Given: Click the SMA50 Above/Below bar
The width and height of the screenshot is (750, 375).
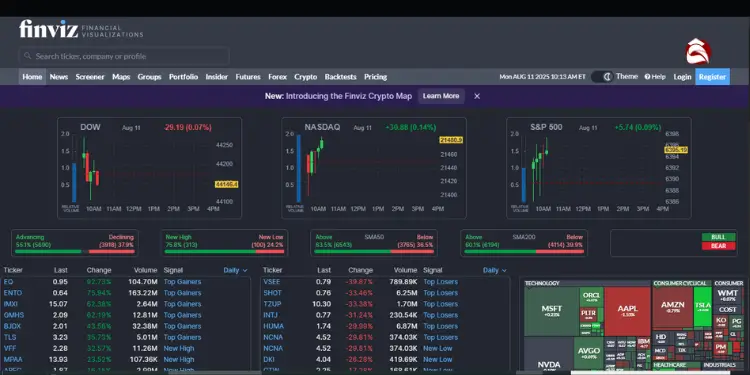Looking at the screenshot, I should [374, 252].
